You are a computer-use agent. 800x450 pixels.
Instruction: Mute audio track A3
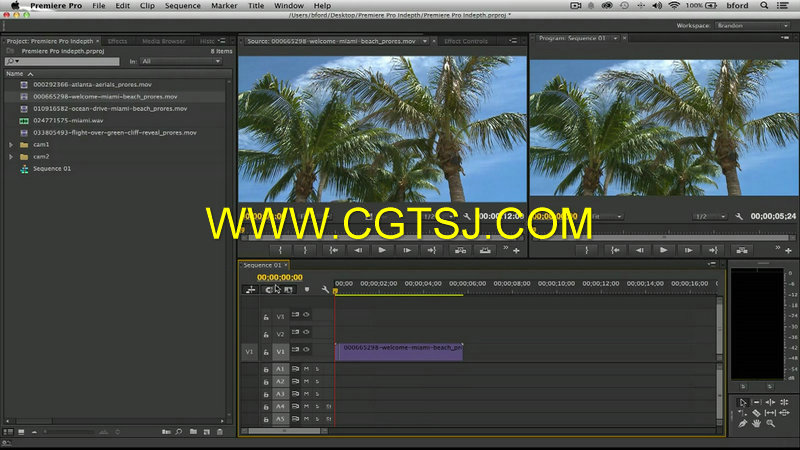(x=307, y=394)
